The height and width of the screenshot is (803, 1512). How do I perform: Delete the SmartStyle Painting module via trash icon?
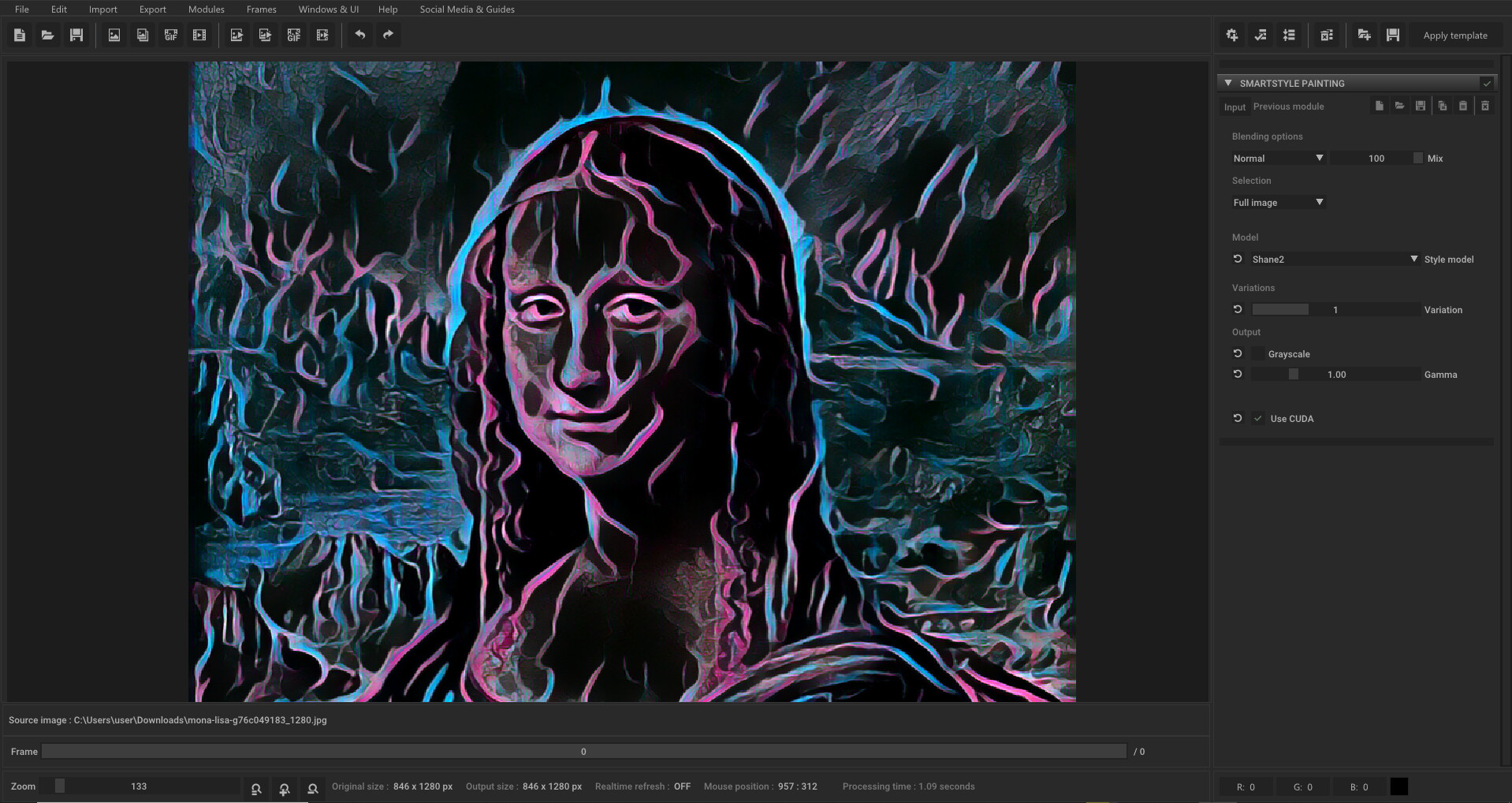pyautogui.click(x=1485, y=105)
